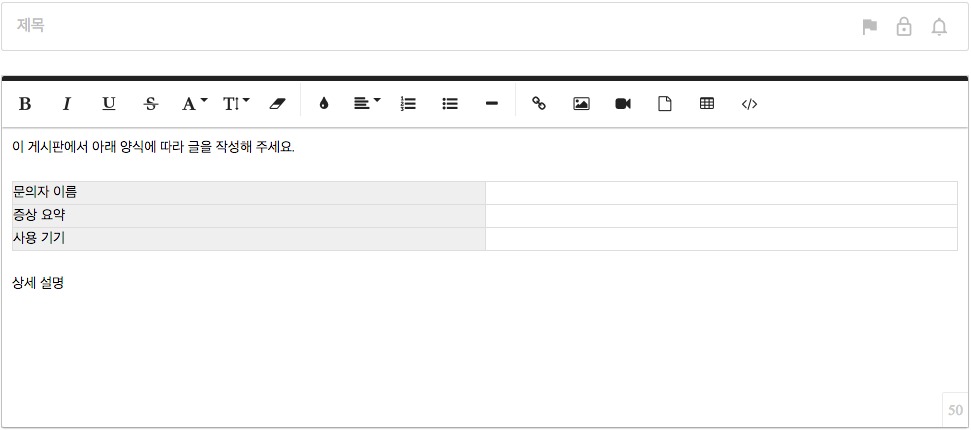The height and width of the screenshot is (430, 971).
Task: Open the text color droplet picker
Action: (x=323, y=104)
